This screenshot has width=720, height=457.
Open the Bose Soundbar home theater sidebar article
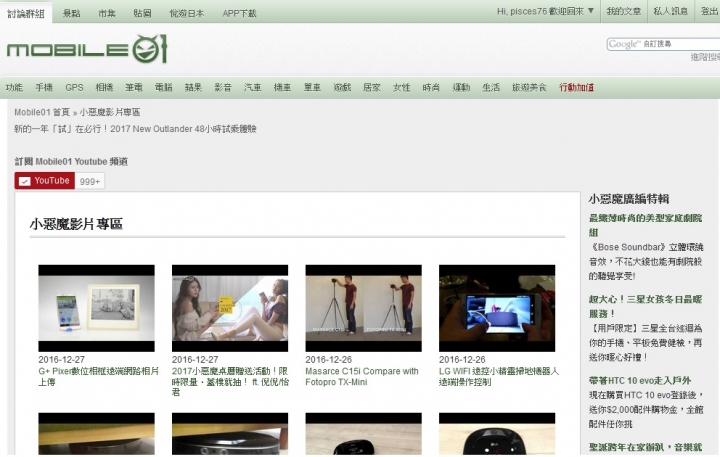pyautogui.click(x=645, y=225)
